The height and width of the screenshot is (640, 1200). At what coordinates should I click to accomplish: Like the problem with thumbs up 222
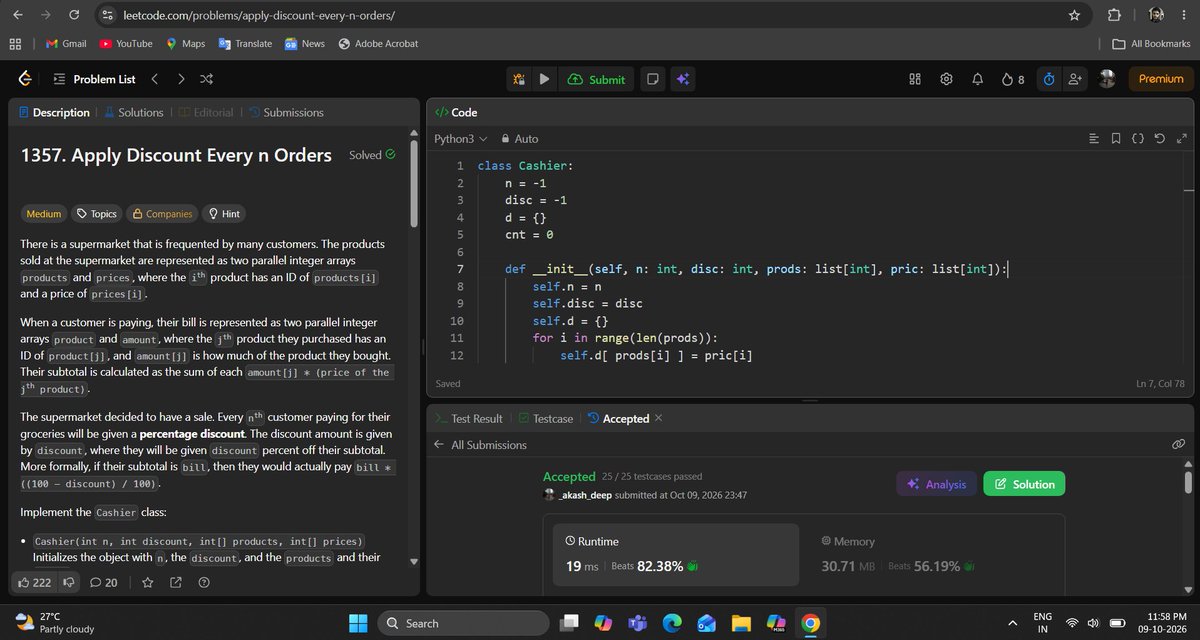(35, 582)
